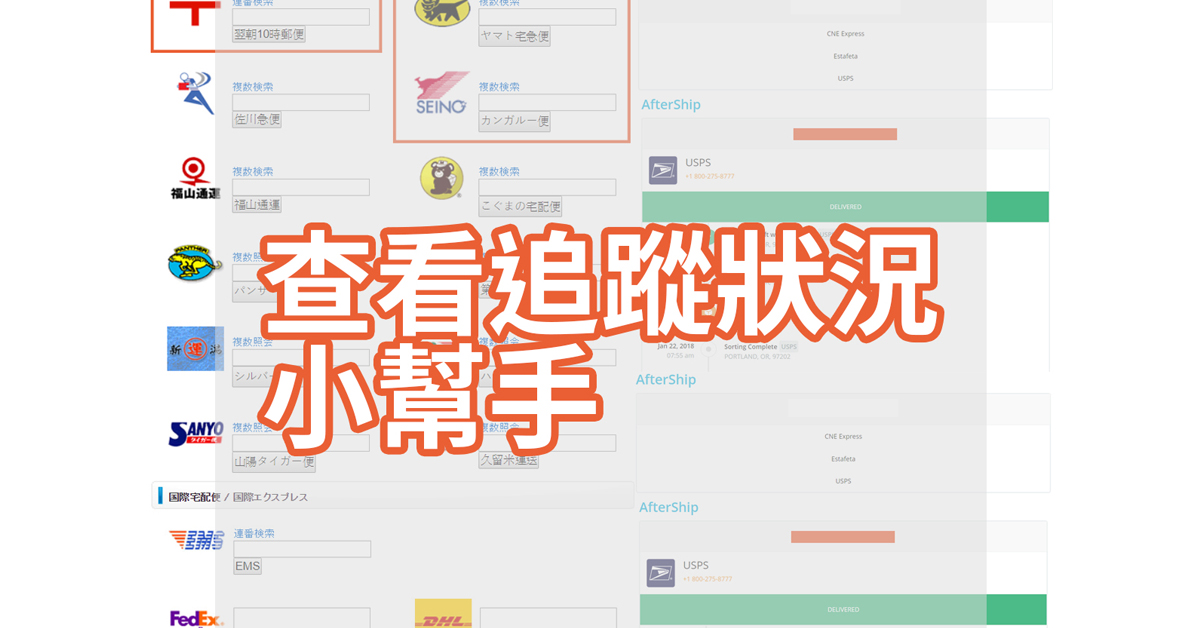This screenshot has width=1200, height=628.
Task: Focus the tracking input above 翌朝10時郵便
Action: [301, 17]
